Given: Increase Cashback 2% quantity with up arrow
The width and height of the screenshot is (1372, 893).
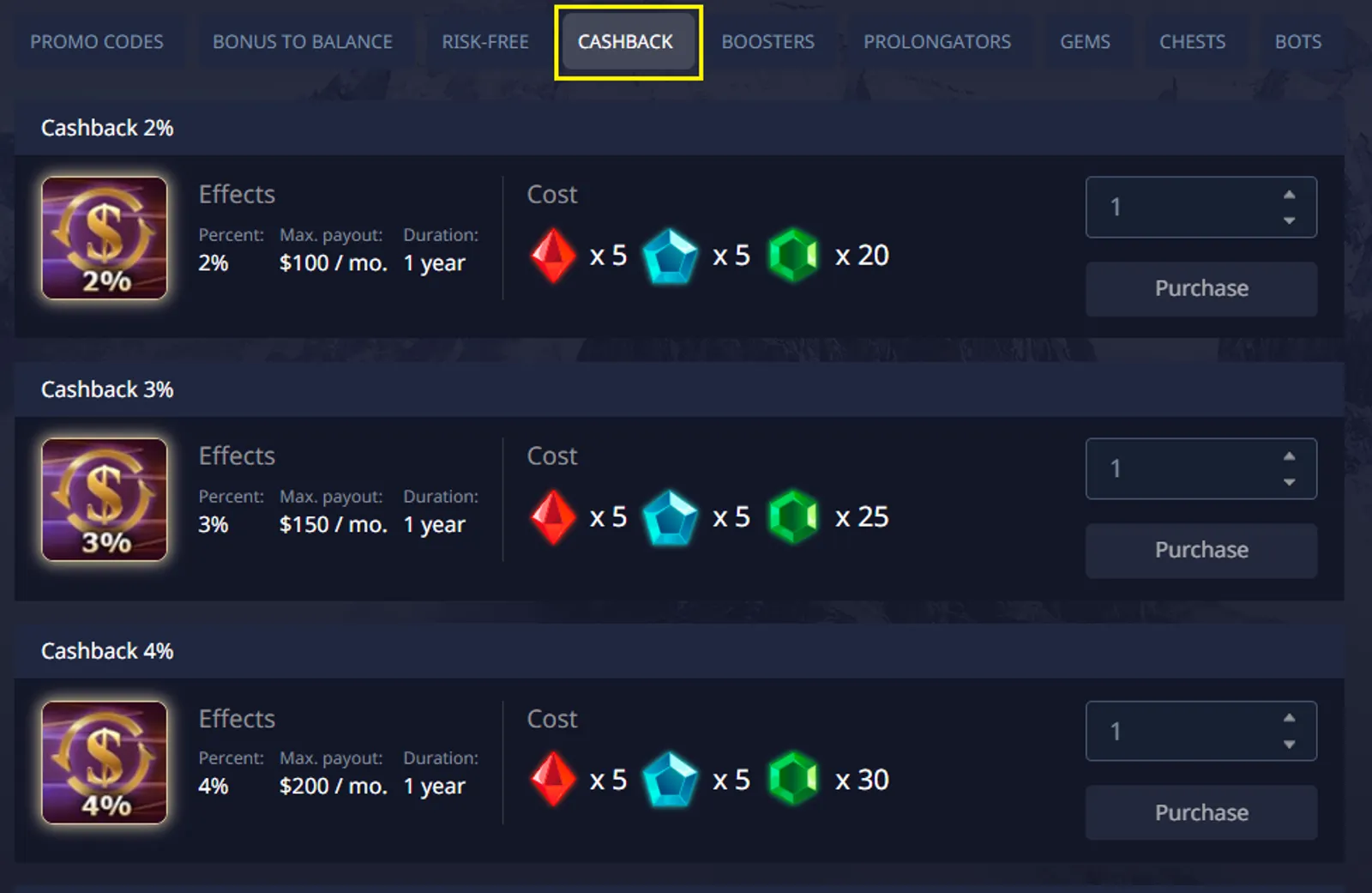Looking at the screenshot, I should 1289,195.
